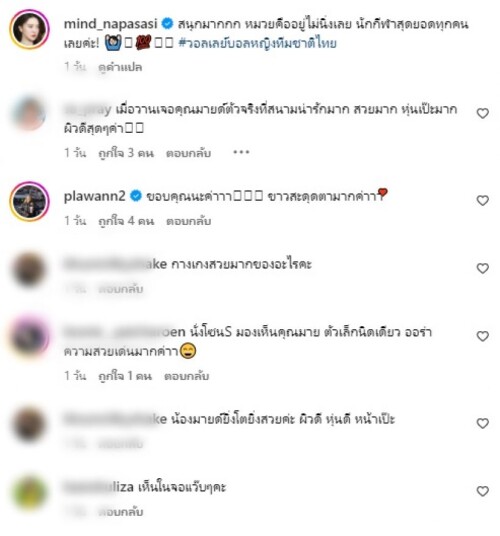Like plawann2's thank-you comment
The image size is (500, 536).
482,201
